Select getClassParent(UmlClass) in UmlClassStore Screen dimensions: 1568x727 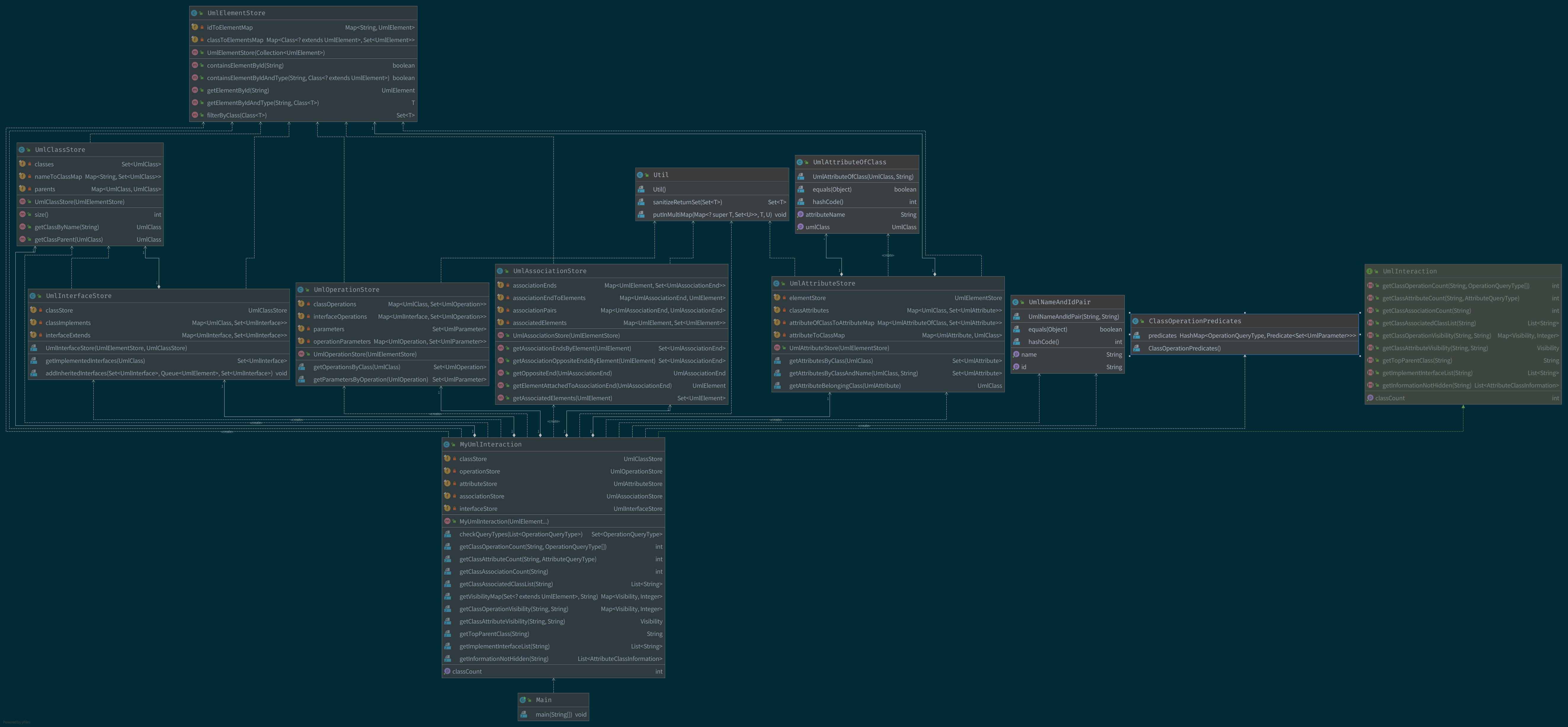68,240
